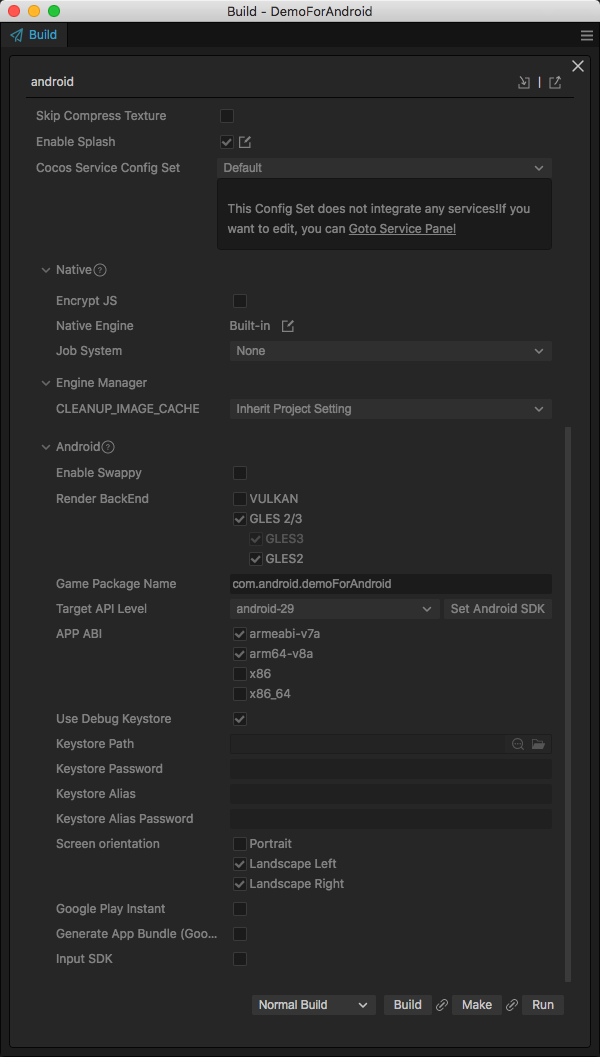Collapse the Engine Manager section
This screenshot has width=600, height=1057.
[x=46, y=383]
